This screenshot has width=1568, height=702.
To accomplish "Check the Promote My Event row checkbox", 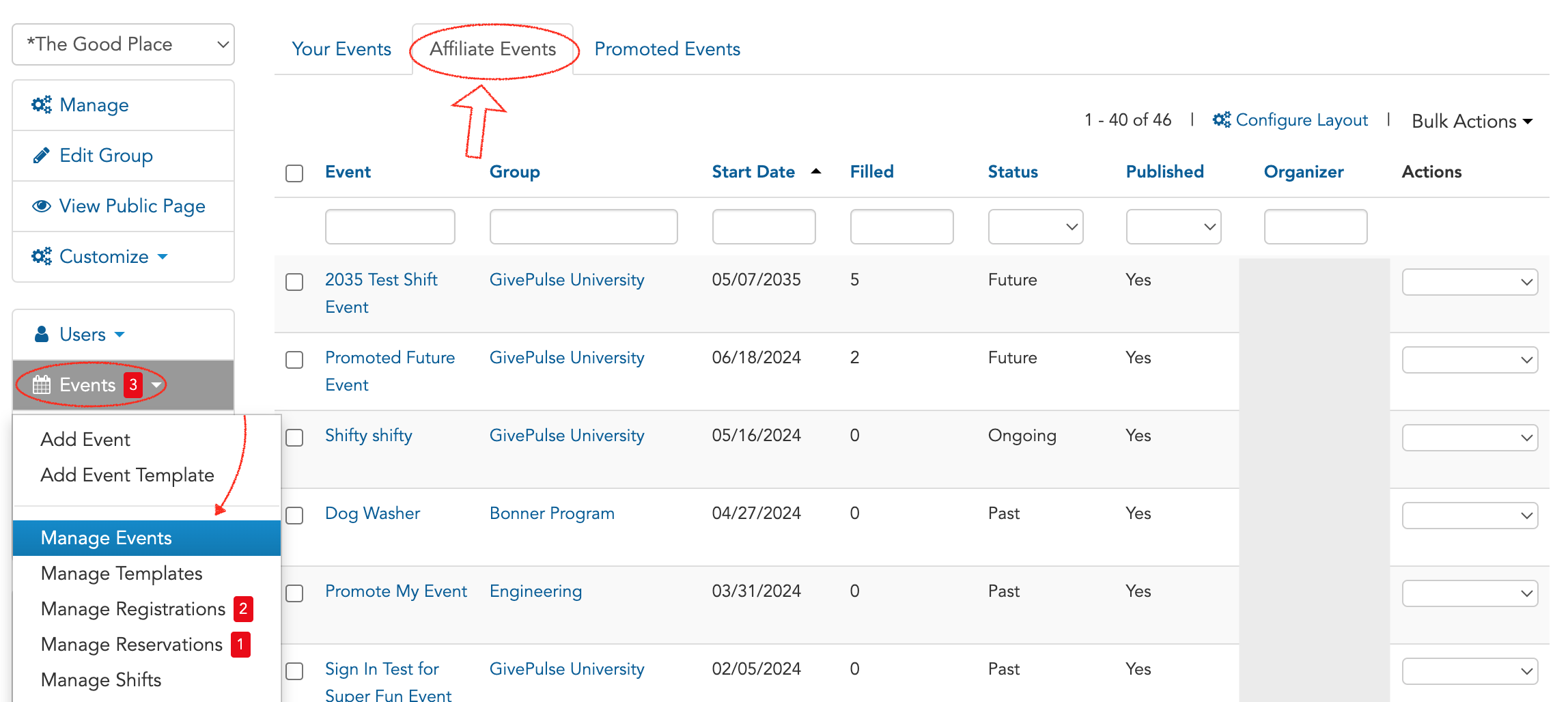I will tap(294, 593).
